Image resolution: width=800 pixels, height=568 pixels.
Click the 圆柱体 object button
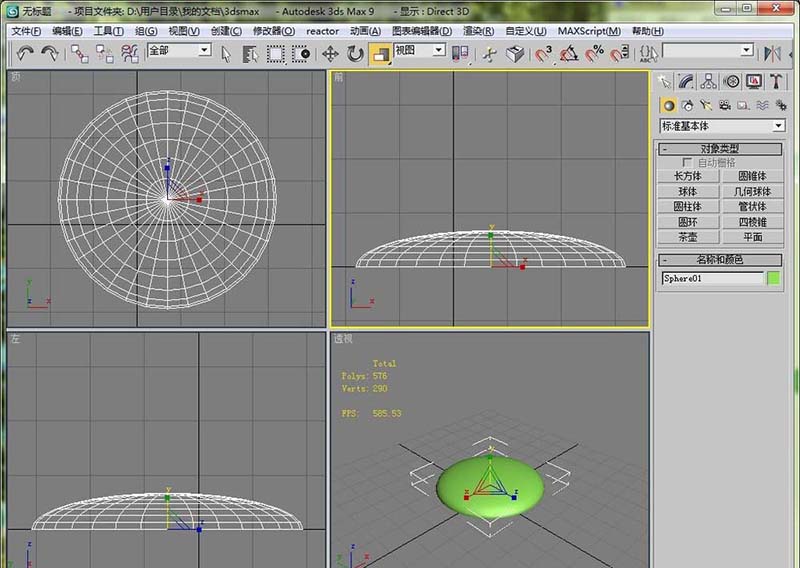pyautogui.click(x=688, y=207)
